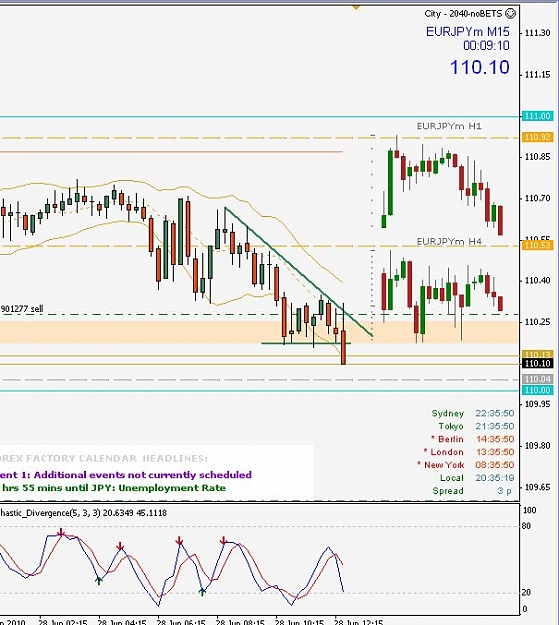
Task: Click the "111.15" price axis value
Action: (x=537, y=75)
